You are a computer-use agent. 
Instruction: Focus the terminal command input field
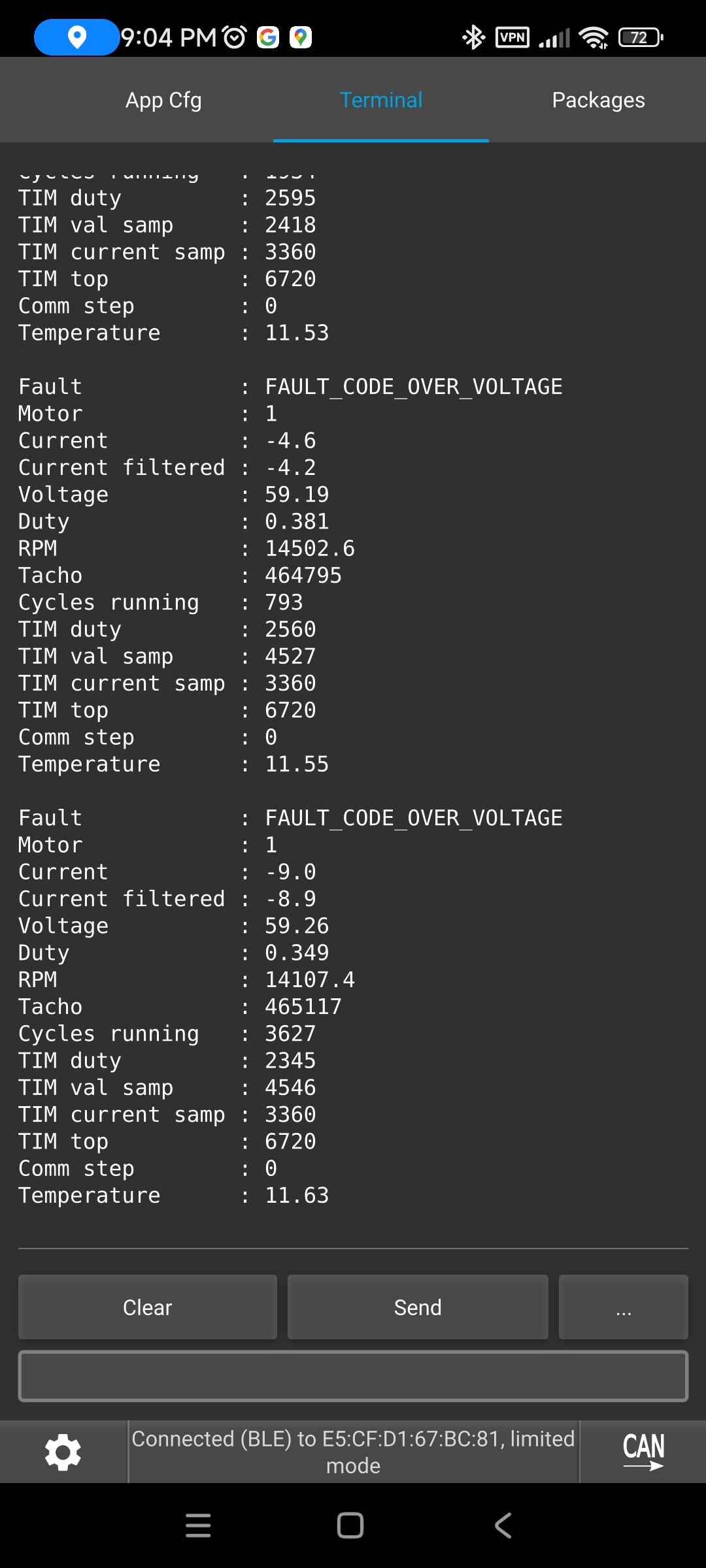[x=353, y=1376]
